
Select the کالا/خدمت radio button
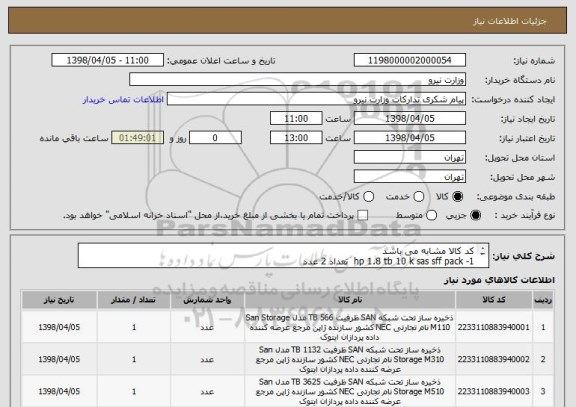pos(368,197)
